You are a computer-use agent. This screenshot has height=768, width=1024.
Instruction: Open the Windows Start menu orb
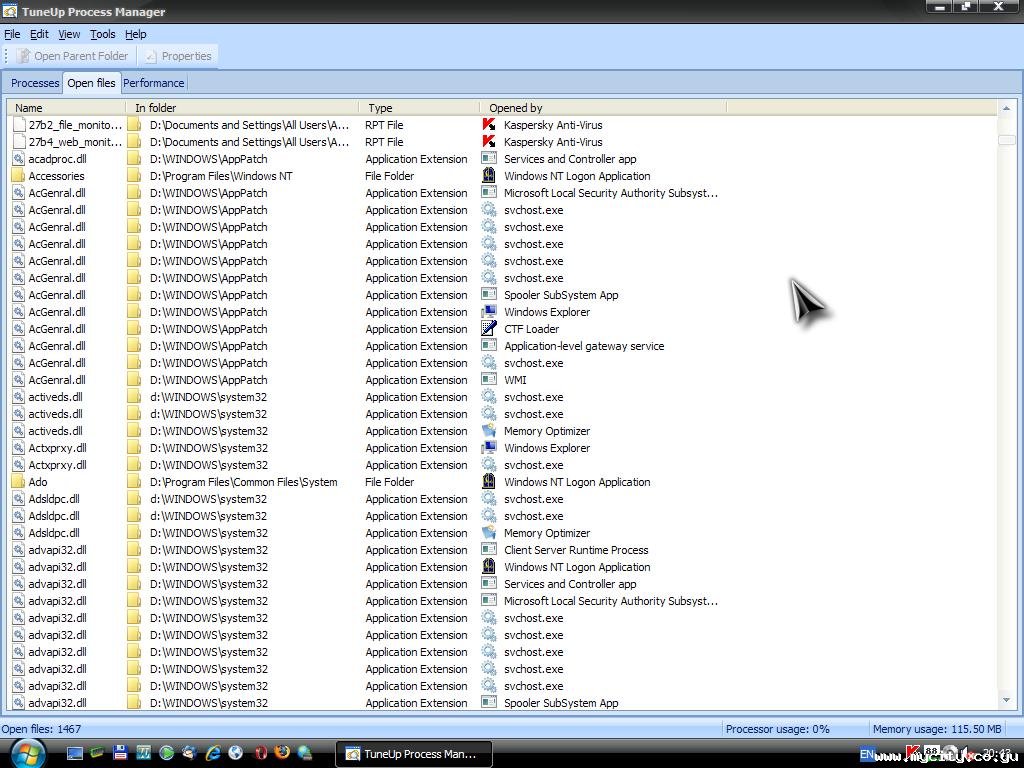coord(27,753)
